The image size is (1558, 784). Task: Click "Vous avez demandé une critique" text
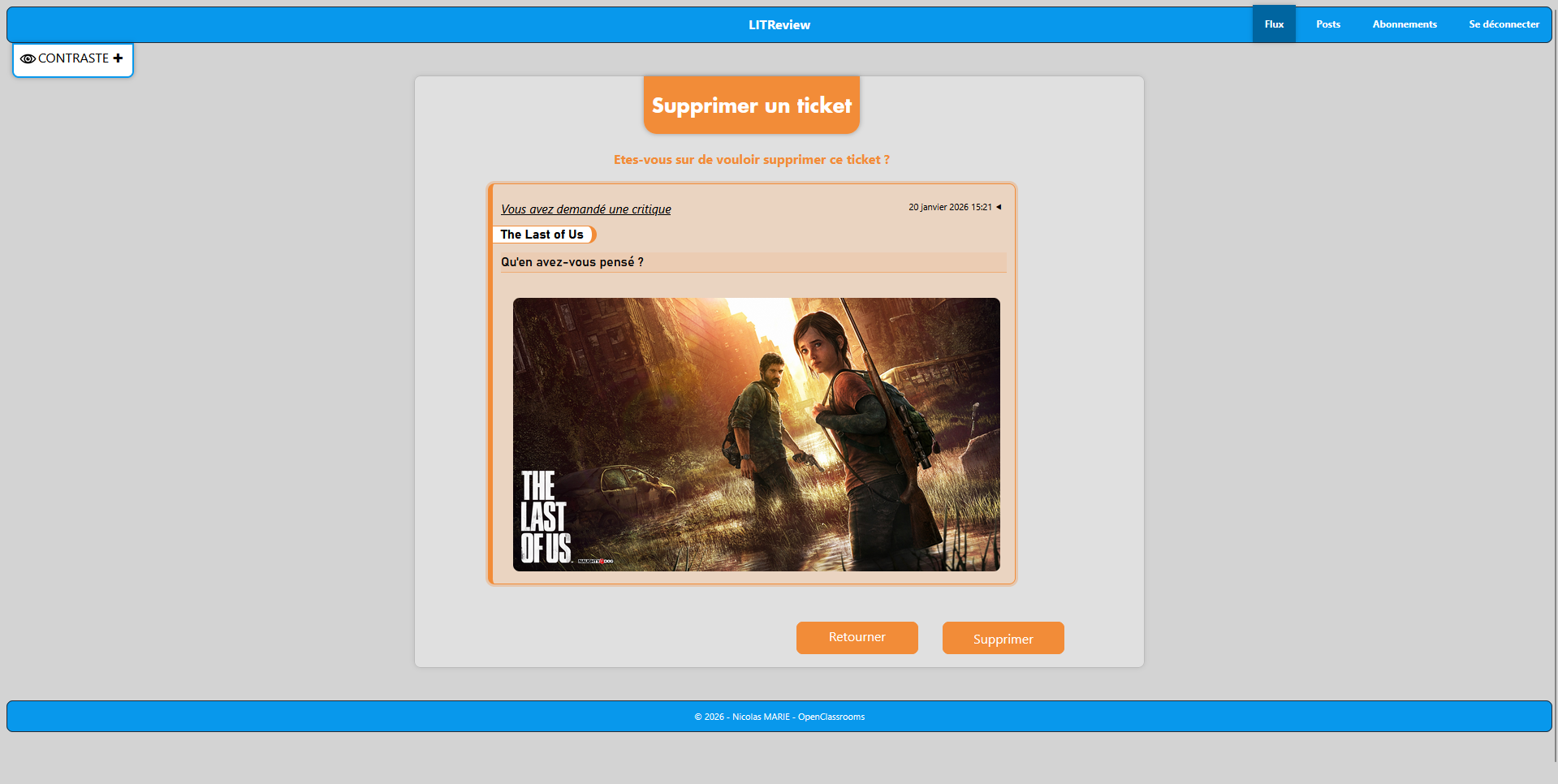(x=585, y=209)
